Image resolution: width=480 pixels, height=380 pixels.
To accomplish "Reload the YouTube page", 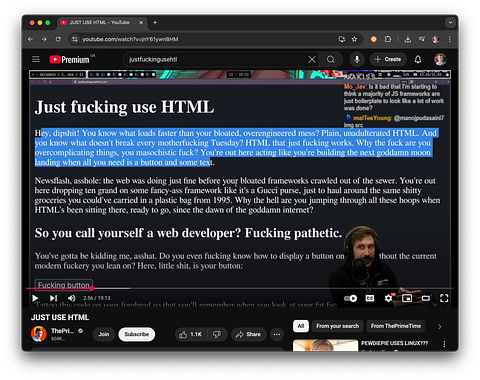I will click(58, 39).
